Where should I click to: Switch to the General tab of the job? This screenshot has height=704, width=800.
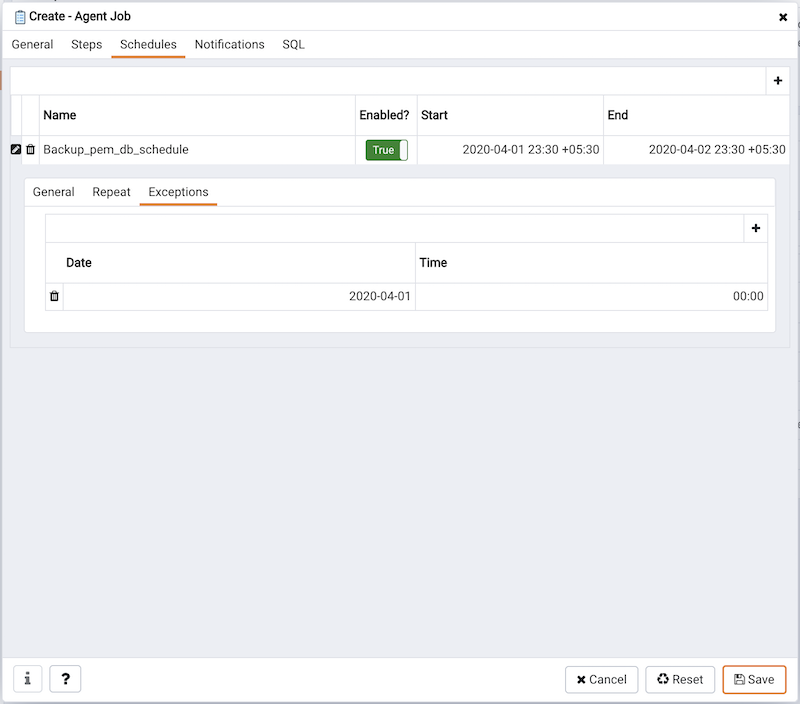point(32,44)
